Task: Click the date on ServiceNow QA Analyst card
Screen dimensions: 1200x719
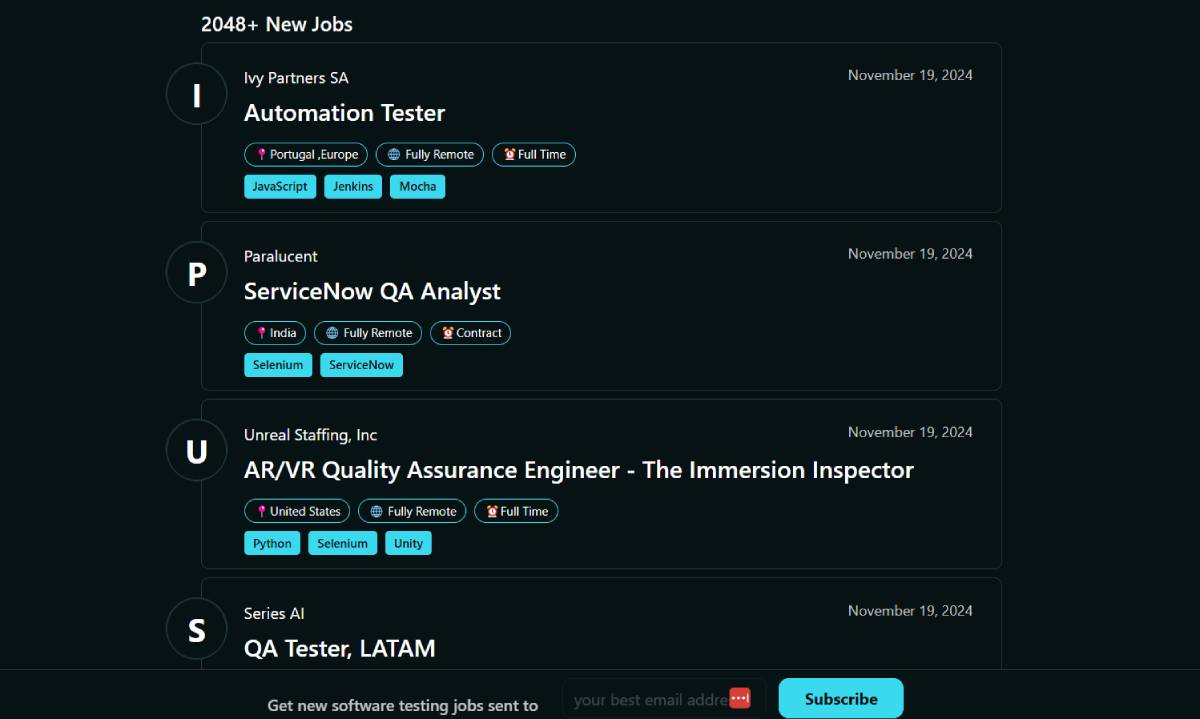Action: (910, 254)
